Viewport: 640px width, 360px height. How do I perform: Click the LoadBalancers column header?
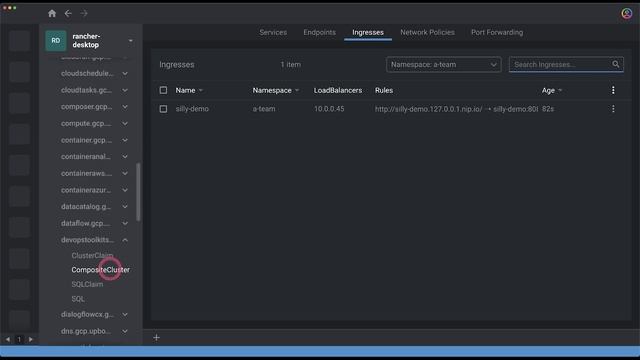pyautogui.click(x=338, y=91)
